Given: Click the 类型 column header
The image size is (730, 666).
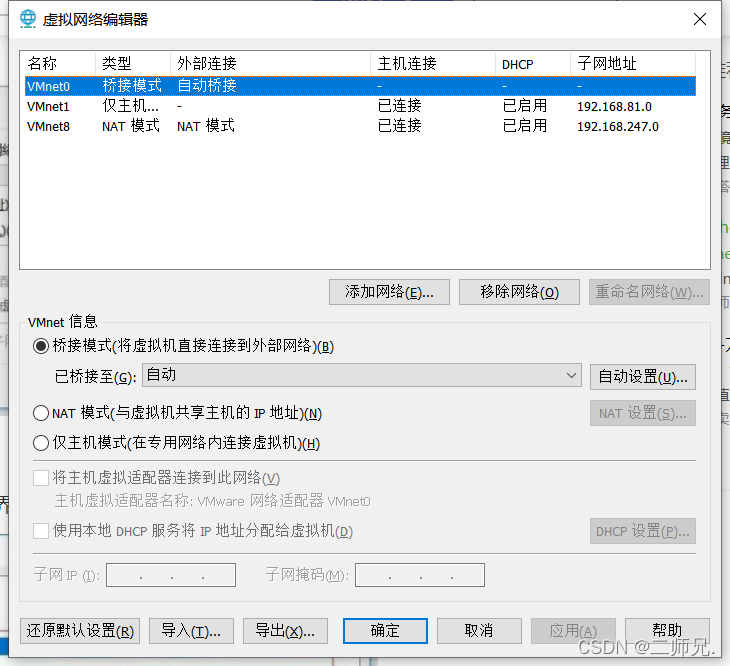Looking at the screenshot, I should tap(133, 63).
